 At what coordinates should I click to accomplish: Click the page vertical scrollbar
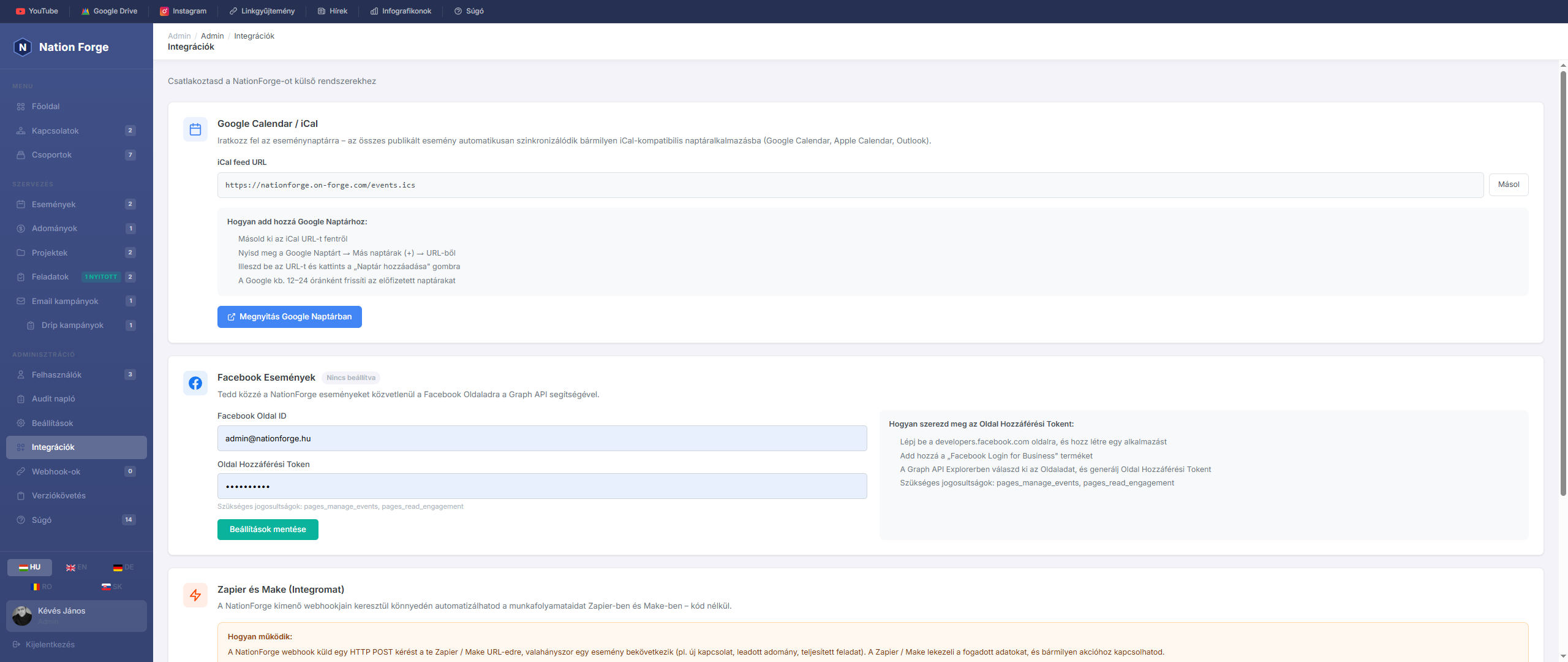(1563, 282)
